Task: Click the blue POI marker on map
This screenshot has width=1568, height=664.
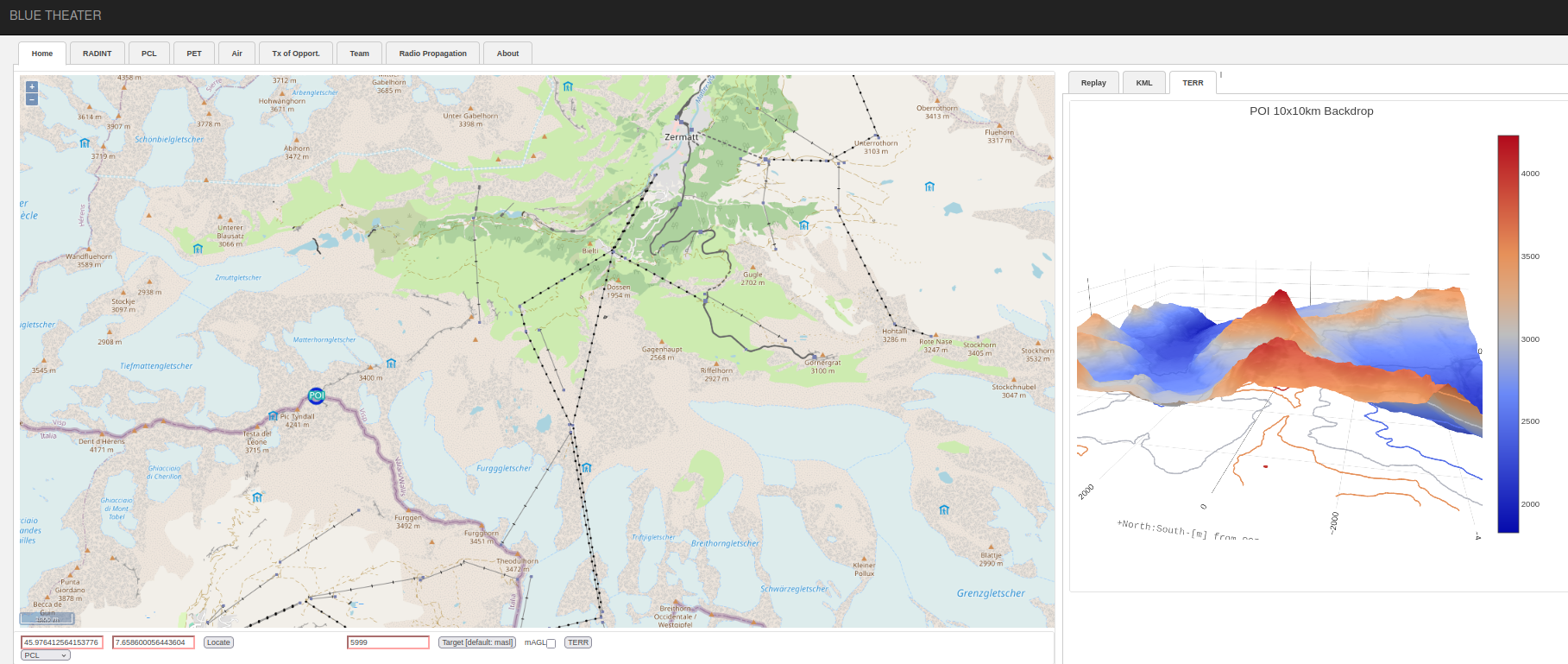Action: [316, 395]
